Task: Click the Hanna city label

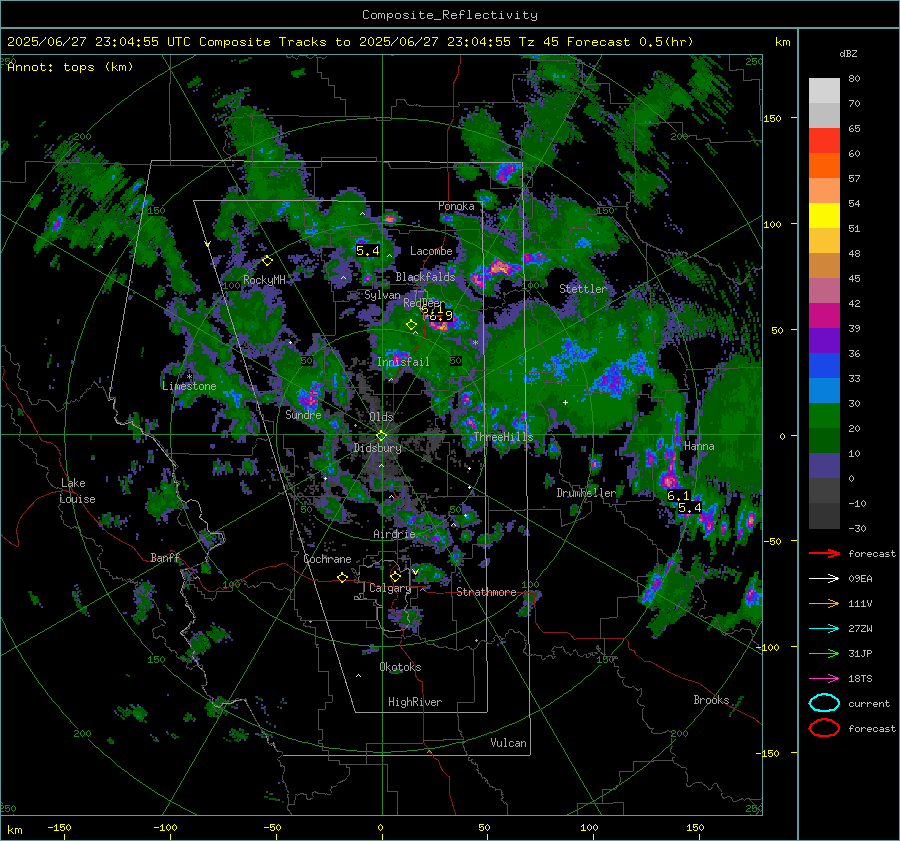Action: (699, 446)
